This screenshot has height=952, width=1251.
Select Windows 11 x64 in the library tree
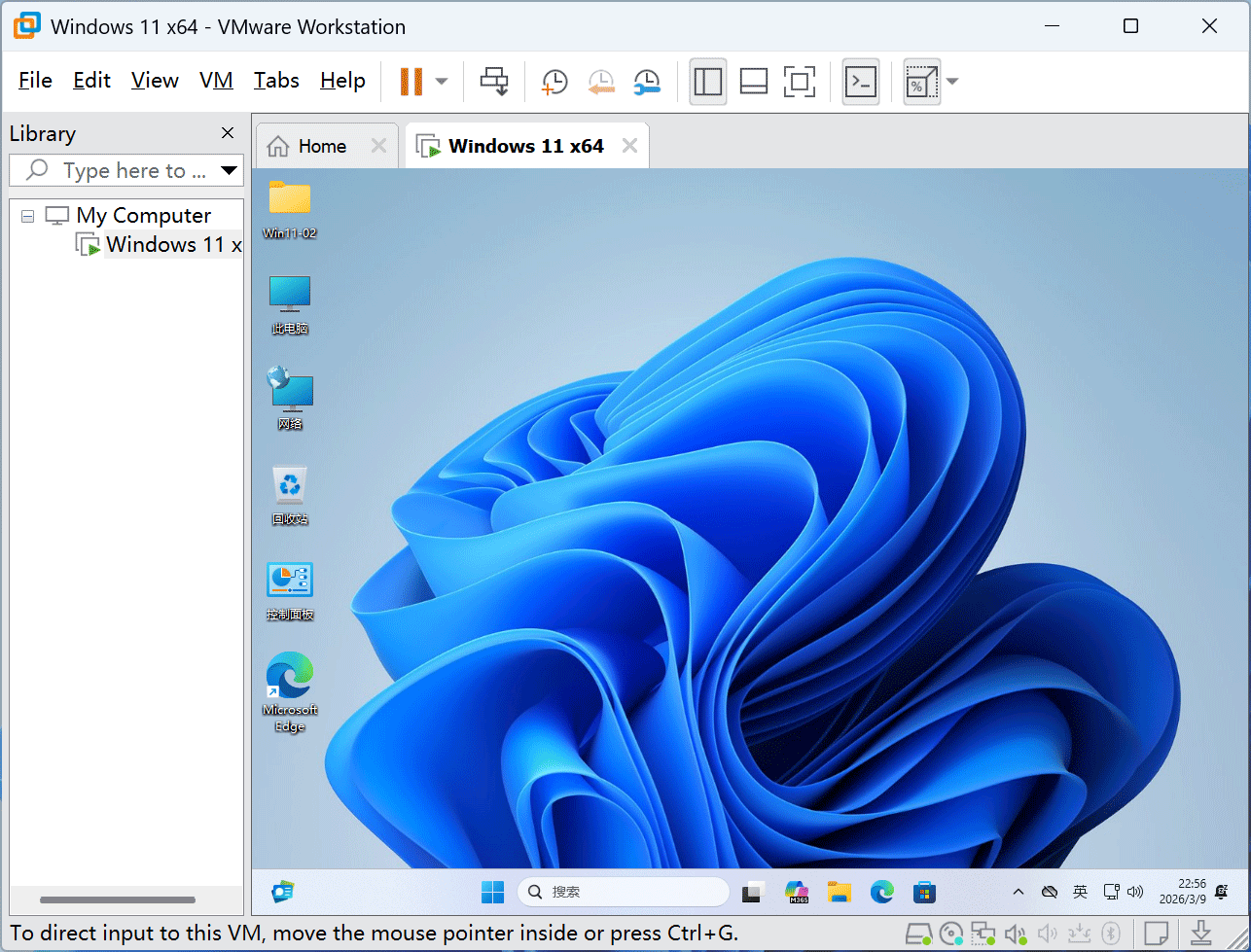click(x=173, y=245)
